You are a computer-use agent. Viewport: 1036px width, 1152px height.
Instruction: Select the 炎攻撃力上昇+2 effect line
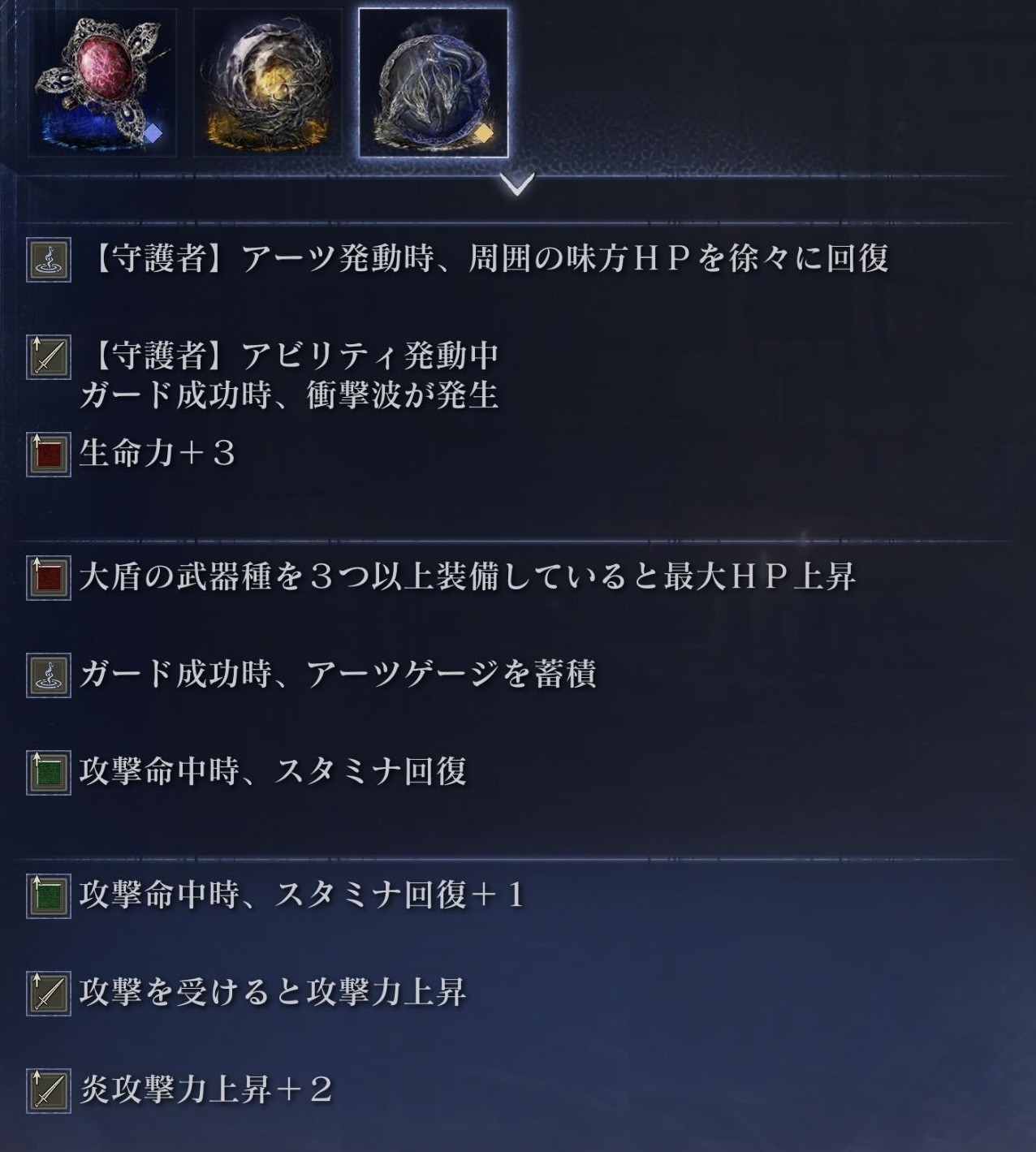click(x=206, y=1089)
